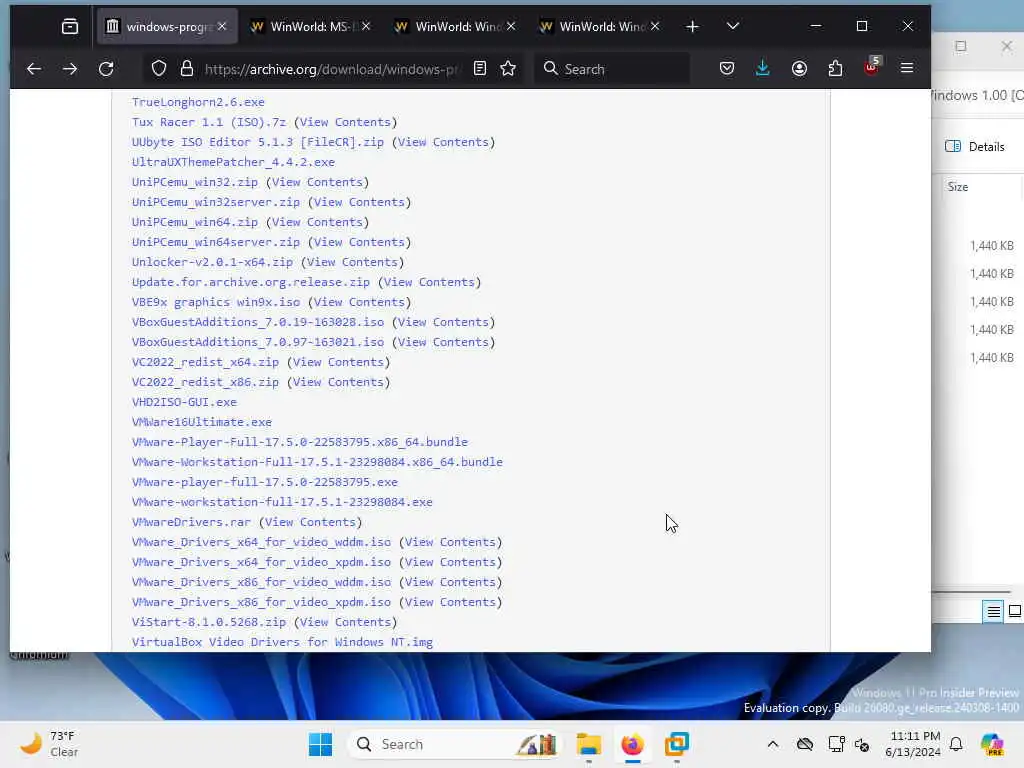Click the Firefox Search box
The image size is (1024, 768).
click(x=611, y=69)
